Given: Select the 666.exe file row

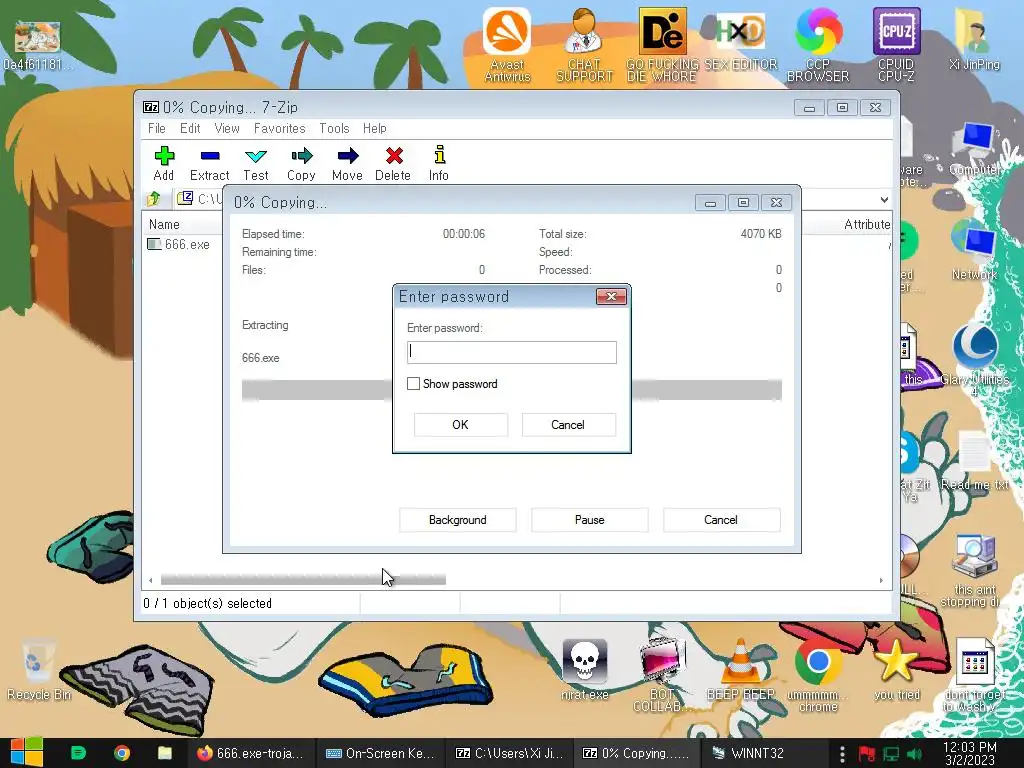Looking at the screenshot, I should (178, 244).
